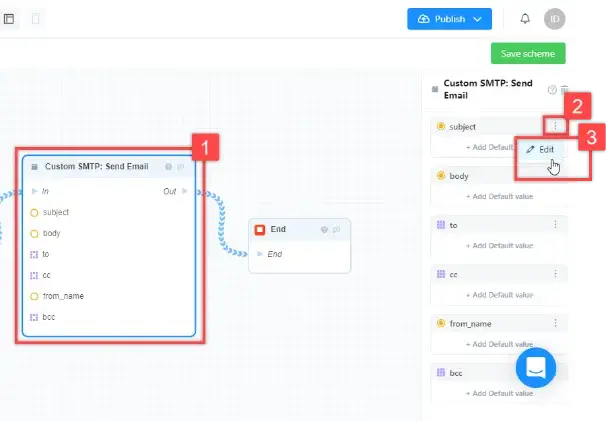The image size is (606, 421).
Task: Click the body input pin on block
Action: pos(34,233)
